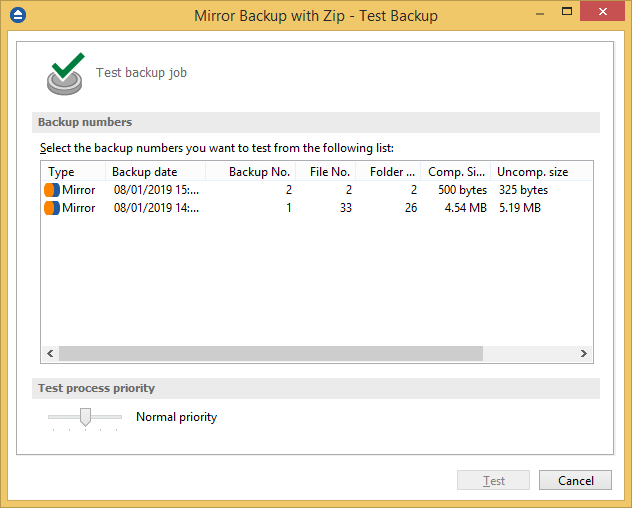This screenshot has height=508, width=632.
Task: Select backup dated 08/01/2019 15:...
Action: pyautogui.click(x=156, y=190)
